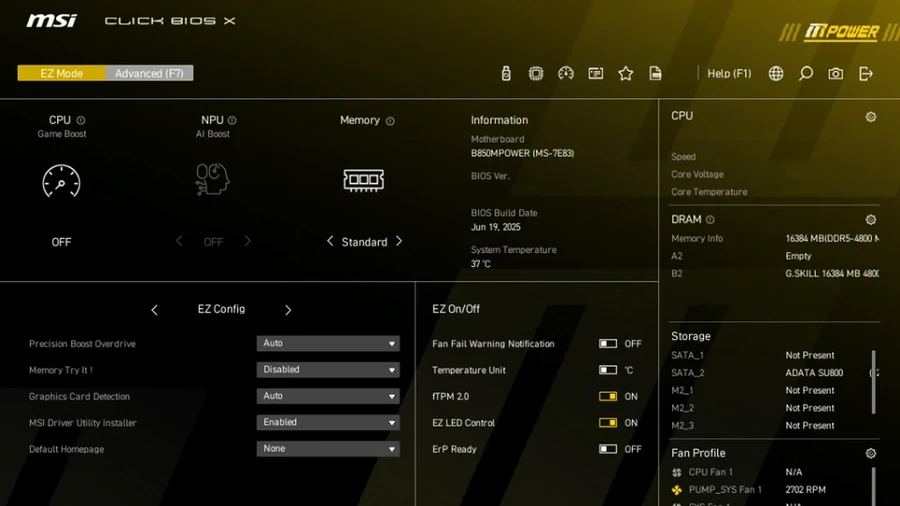Open MSI Driver Utility Installer dropdown
Viewport: 900px width, 506px height.
tap(328, 422)
